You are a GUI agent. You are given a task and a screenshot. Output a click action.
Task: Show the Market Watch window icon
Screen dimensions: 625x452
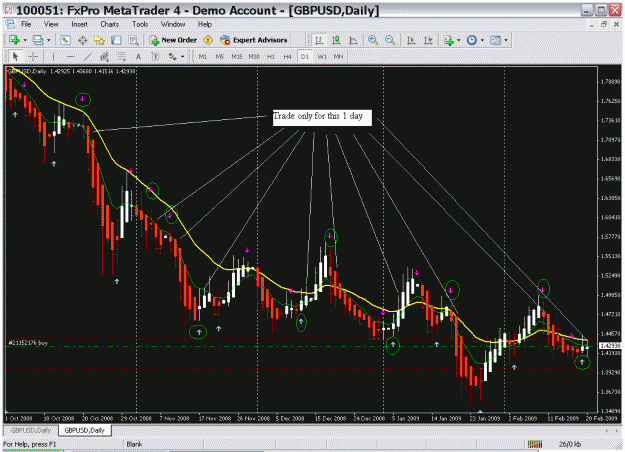65,40
